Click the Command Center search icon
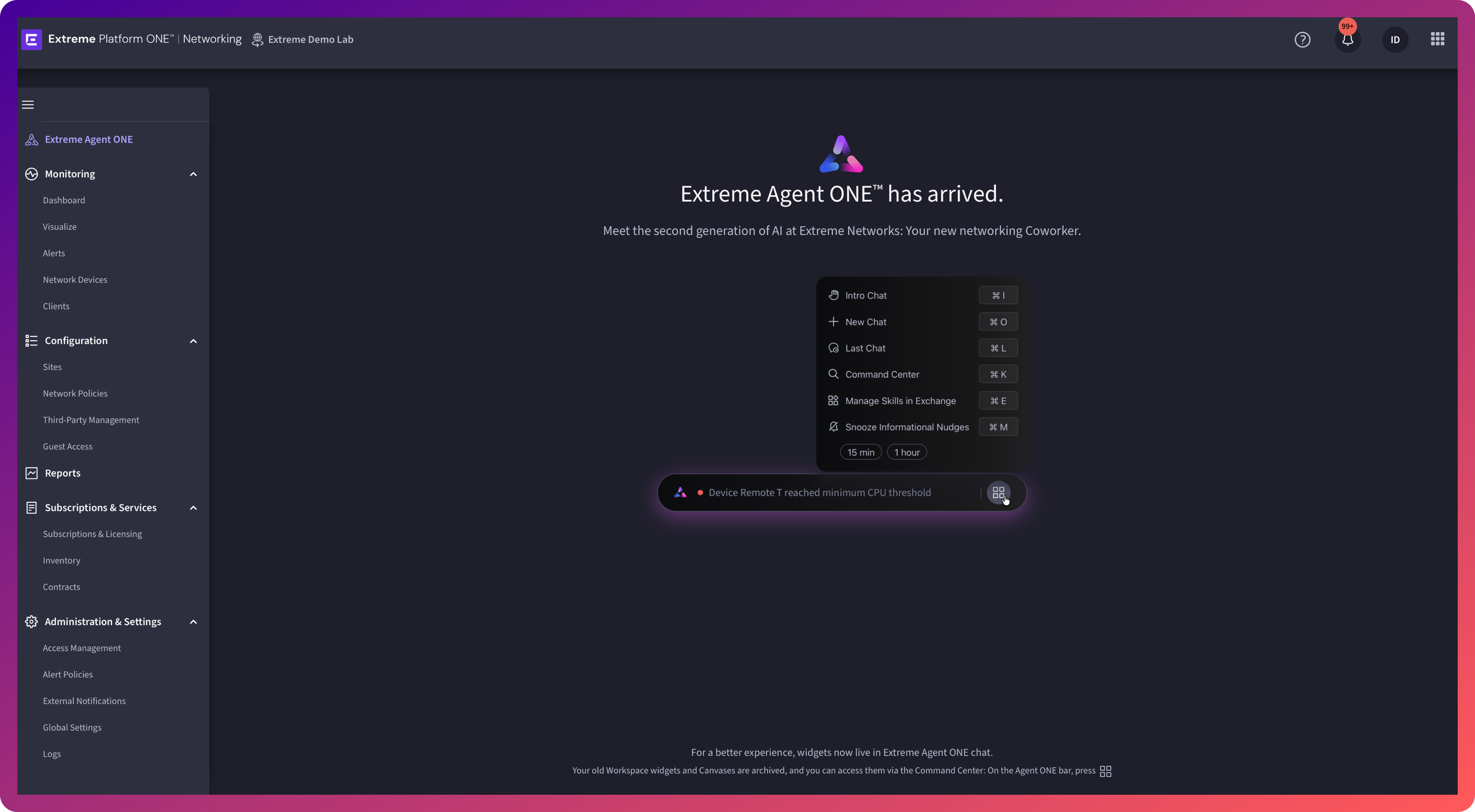The image size is (1475, 812). [x=833, y=374]
